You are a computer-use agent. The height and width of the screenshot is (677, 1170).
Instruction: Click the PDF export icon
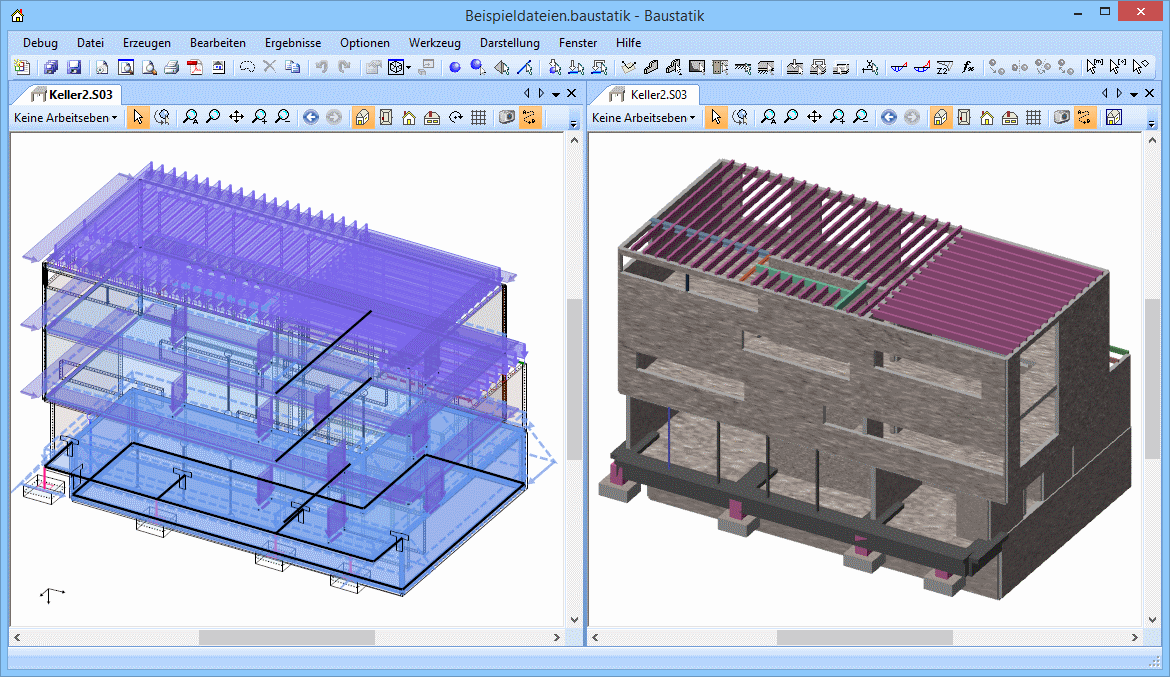(x=195, y=67)
